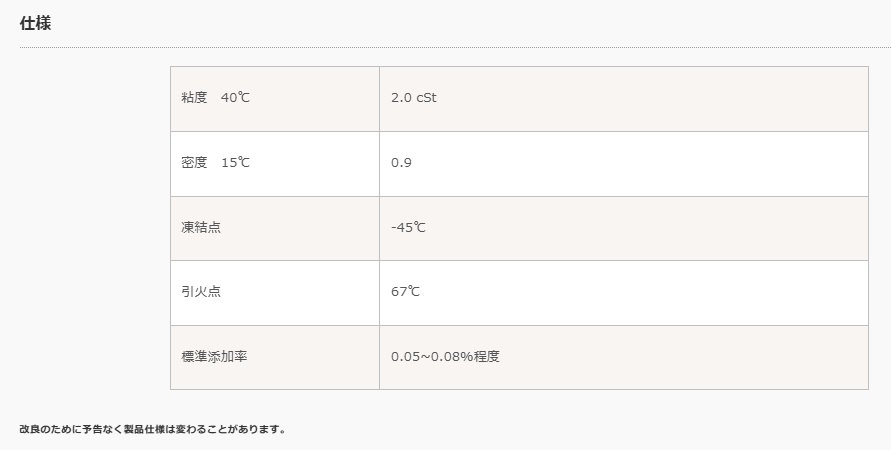Click the word 密度 in the table
891x450 pixels.
[194, 162]
